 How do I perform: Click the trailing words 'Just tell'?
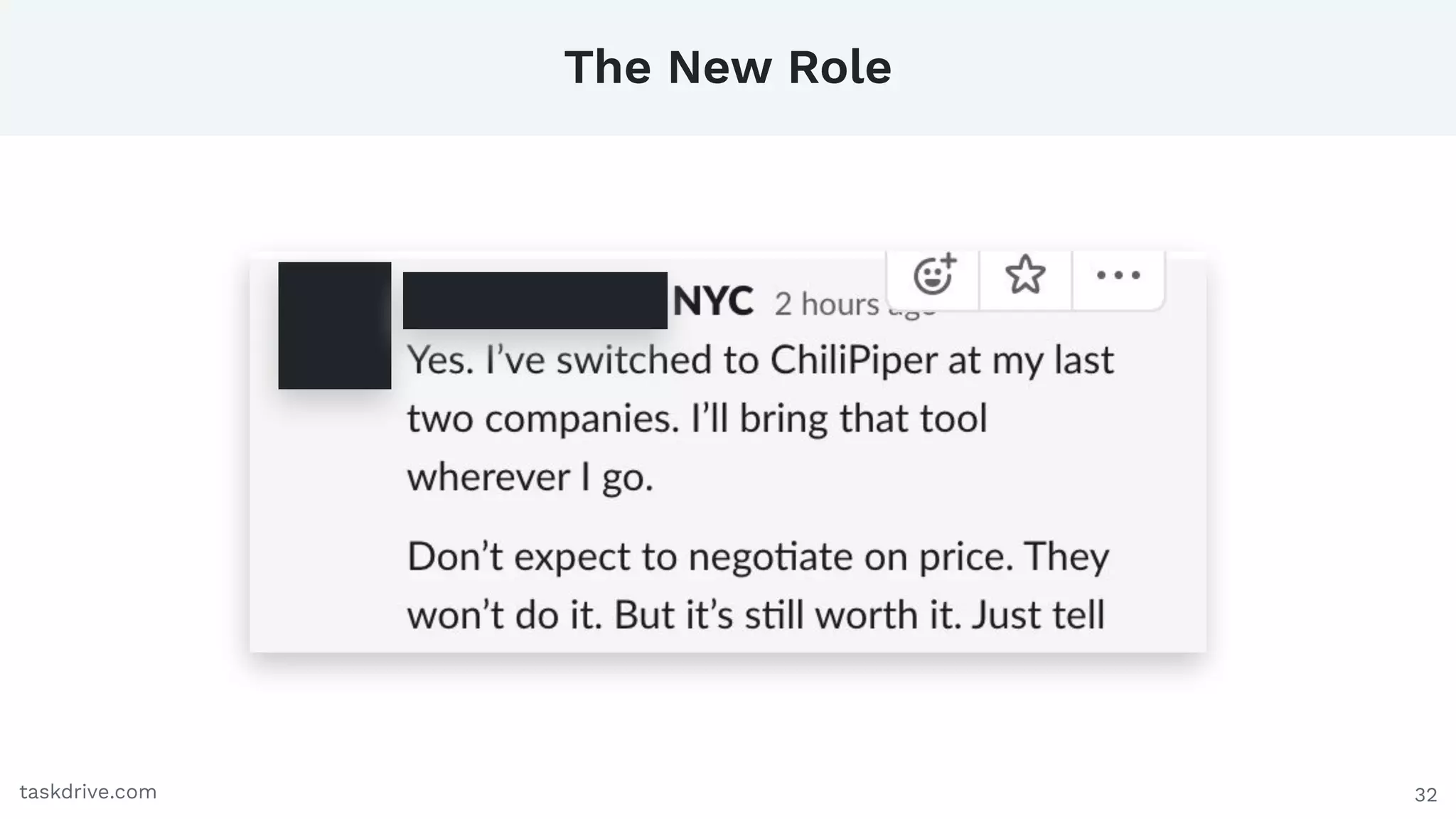click(1038, 615)
